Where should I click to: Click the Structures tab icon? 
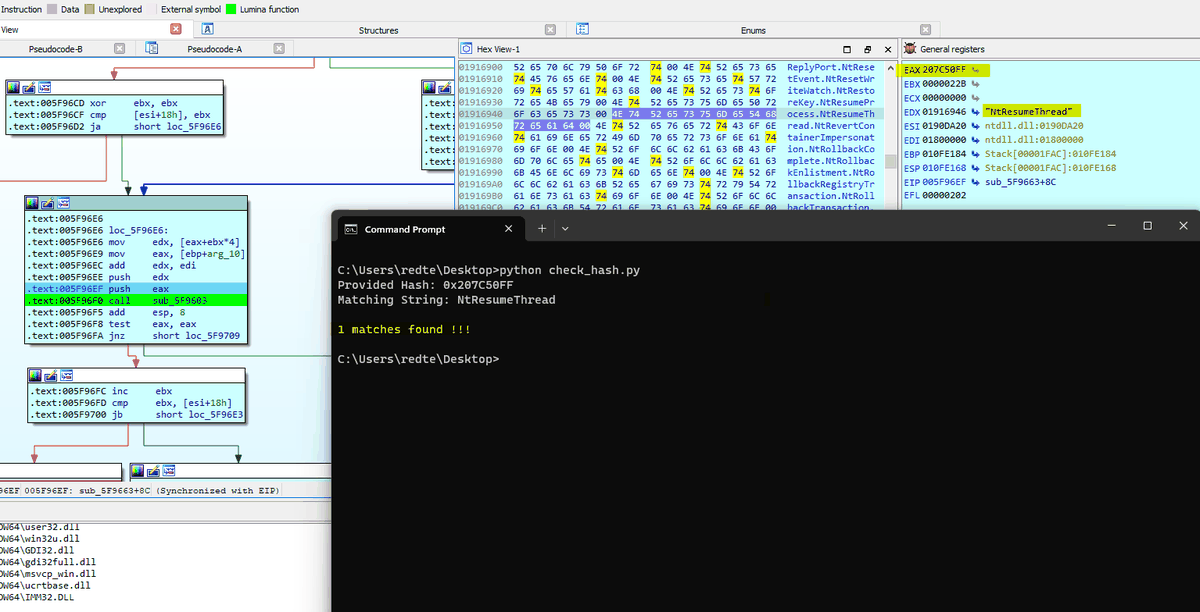point(207,30)
